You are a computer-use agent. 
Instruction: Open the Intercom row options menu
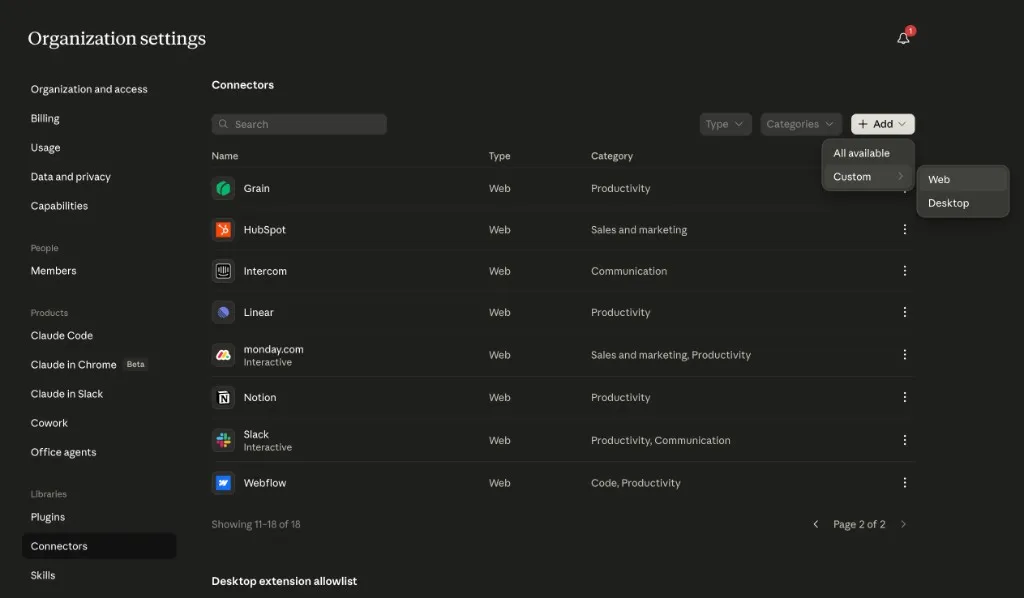(904, 271)
